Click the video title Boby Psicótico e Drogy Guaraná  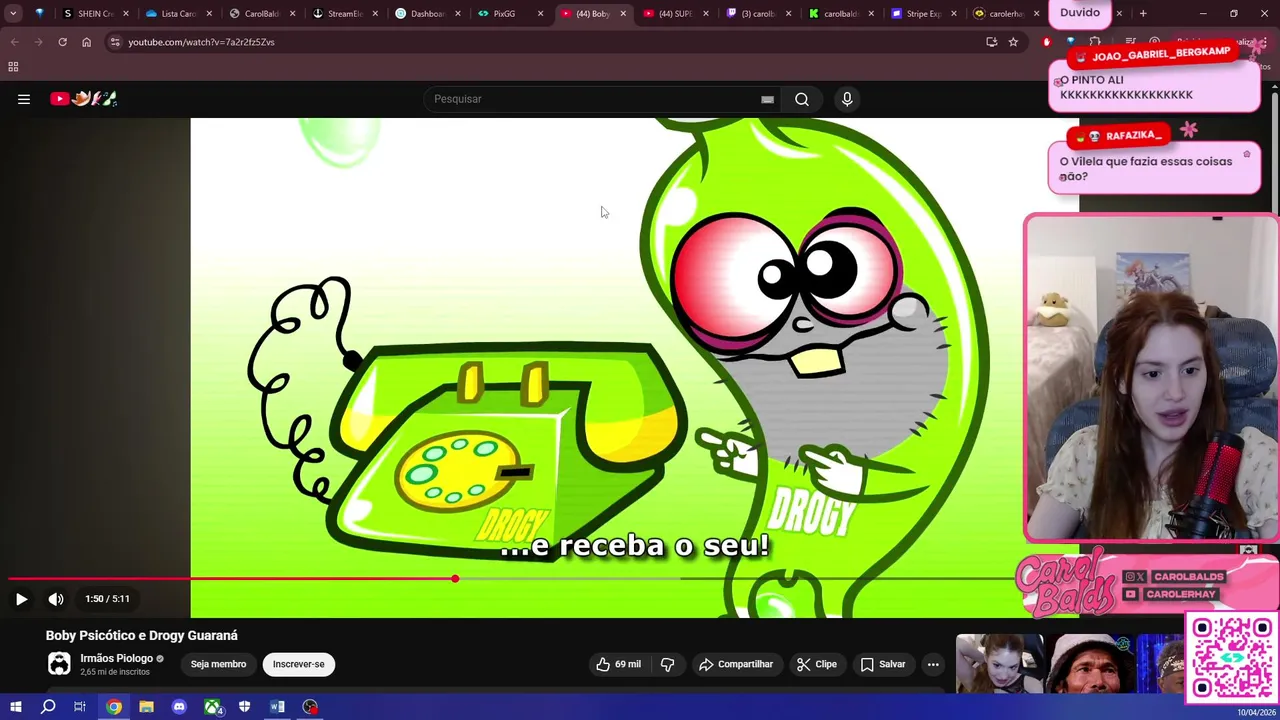[141, 635]
